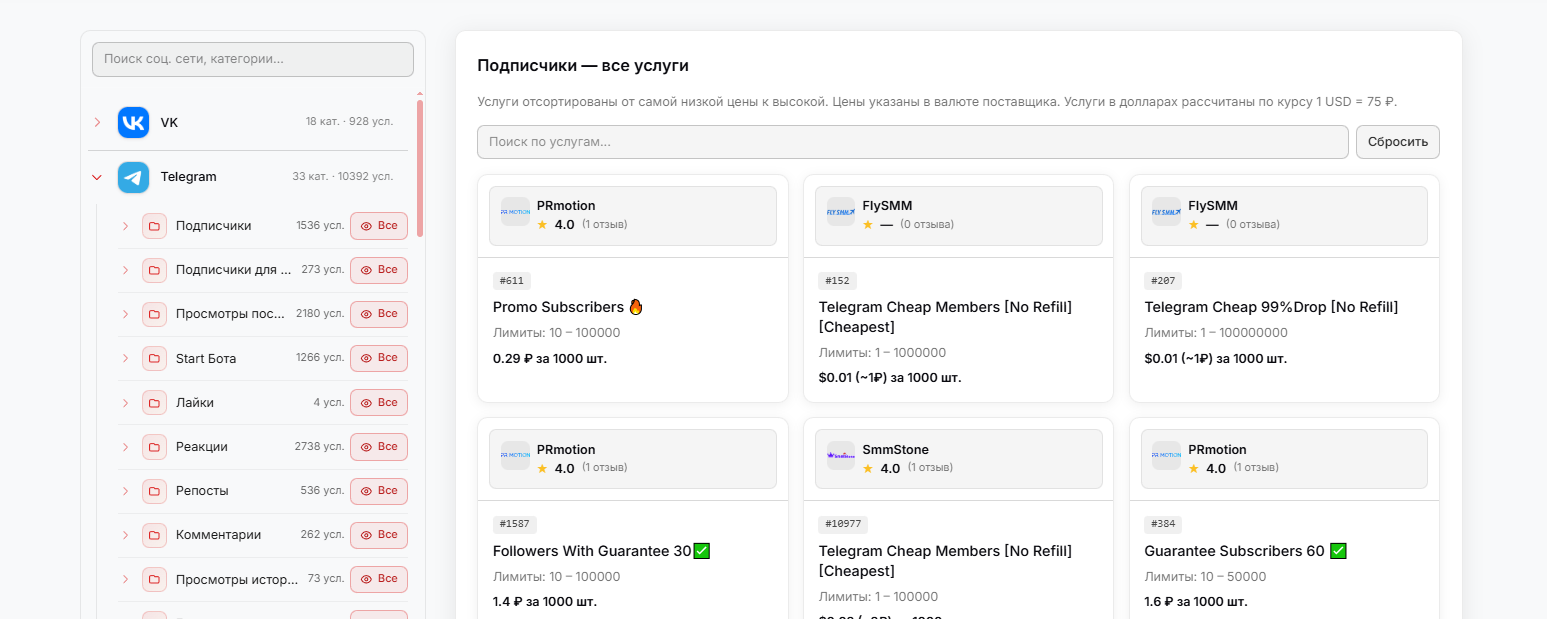Click the folder icon beside Подписчики

154,226
